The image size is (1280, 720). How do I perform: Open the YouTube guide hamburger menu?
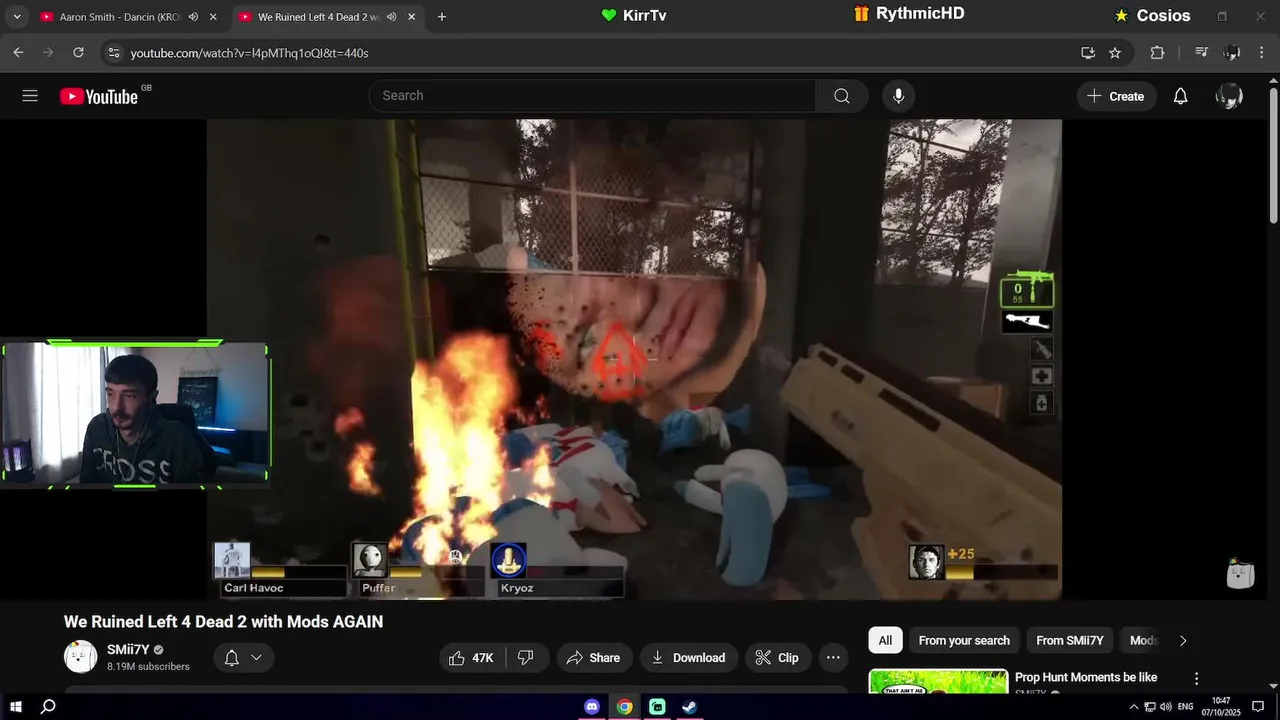point(30,96)
